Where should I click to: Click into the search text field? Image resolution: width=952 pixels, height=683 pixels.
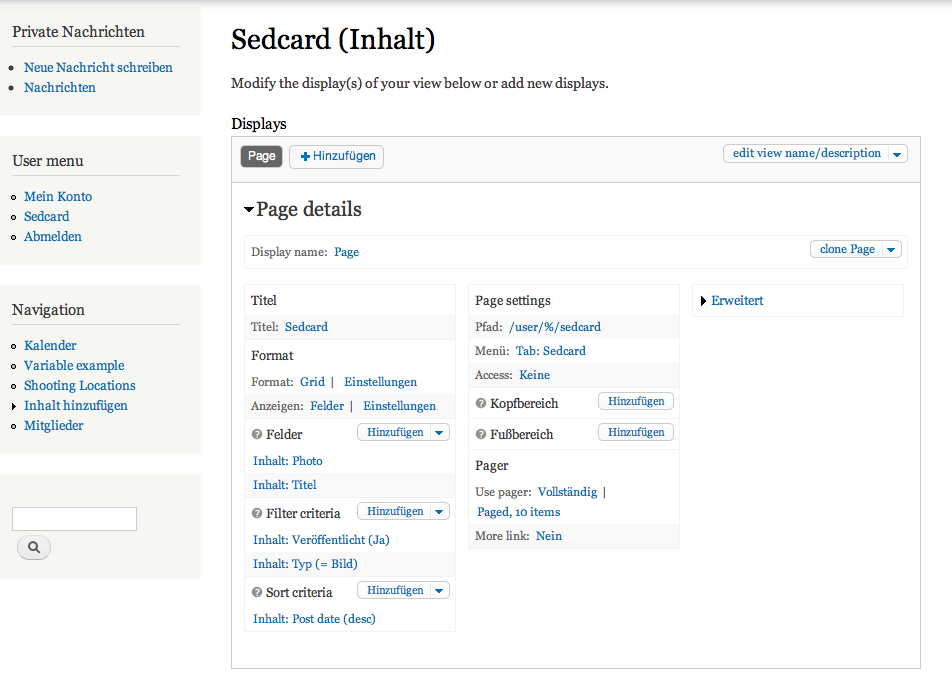click(x=74, y=519)
